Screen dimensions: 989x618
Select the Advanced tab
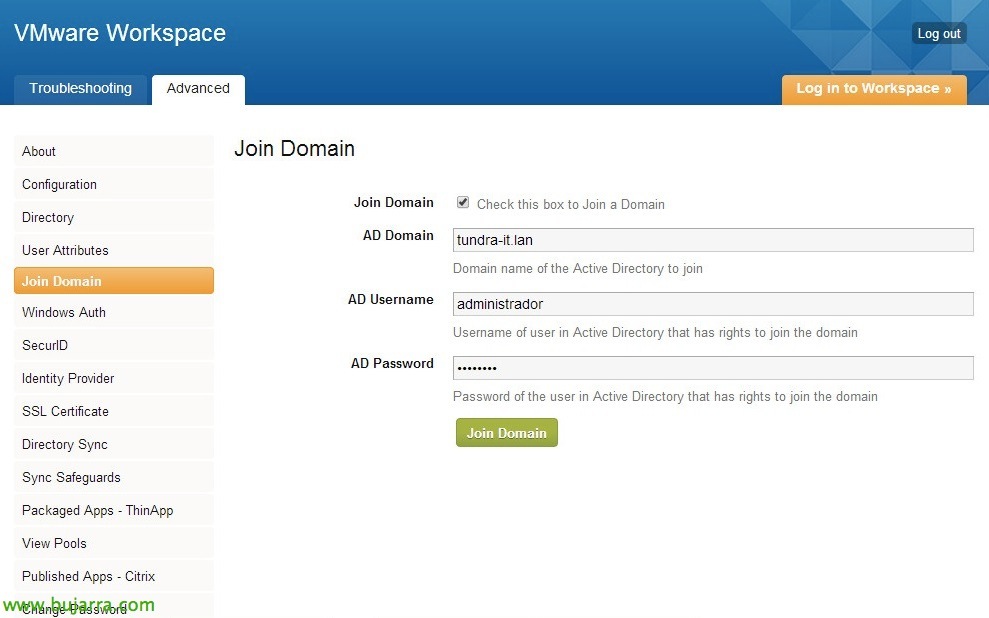click(x=198, y=89)
